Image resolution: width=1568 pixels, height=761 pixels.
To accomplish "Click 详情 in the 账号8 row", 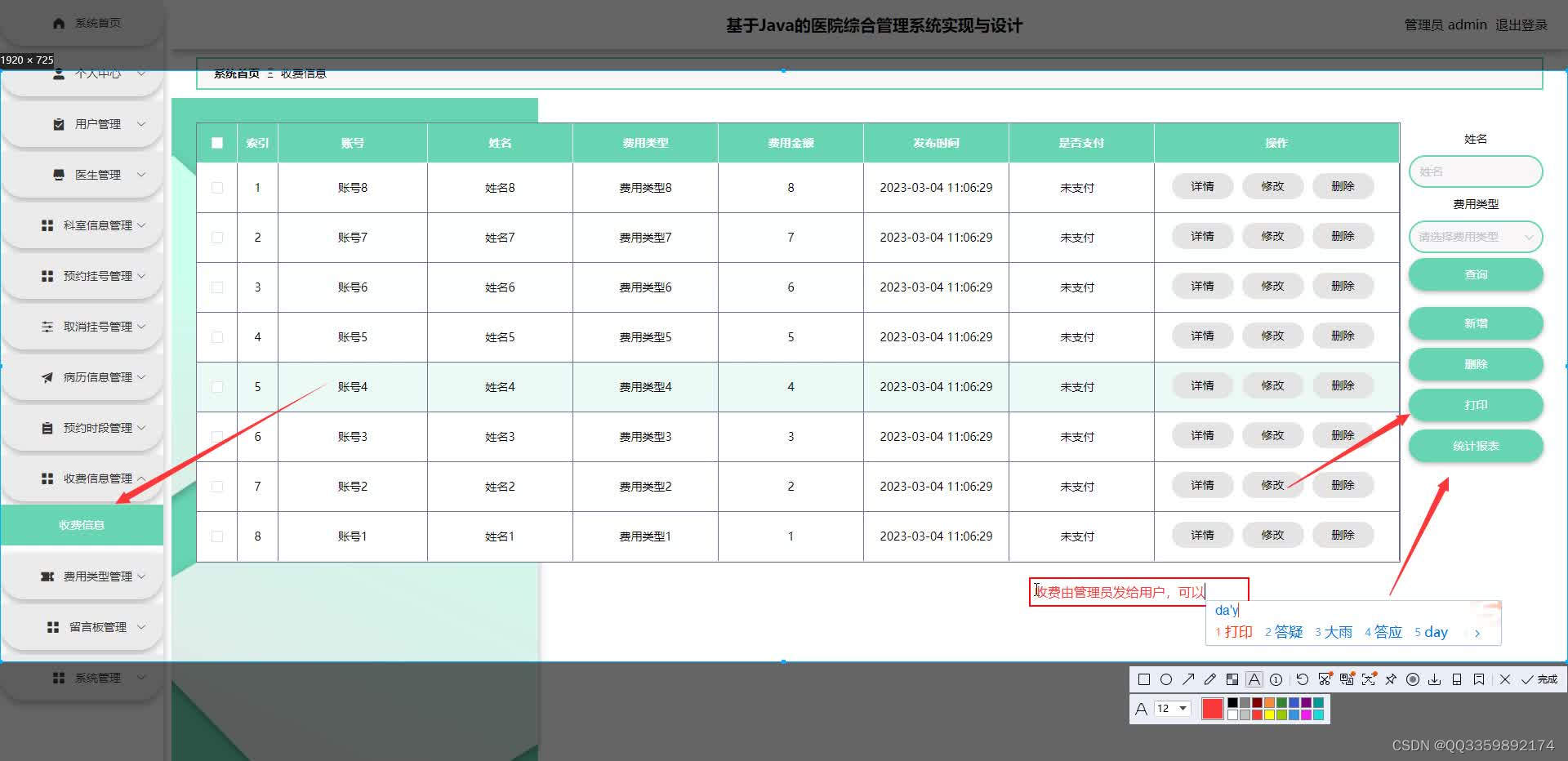I will coord(1202,186).
